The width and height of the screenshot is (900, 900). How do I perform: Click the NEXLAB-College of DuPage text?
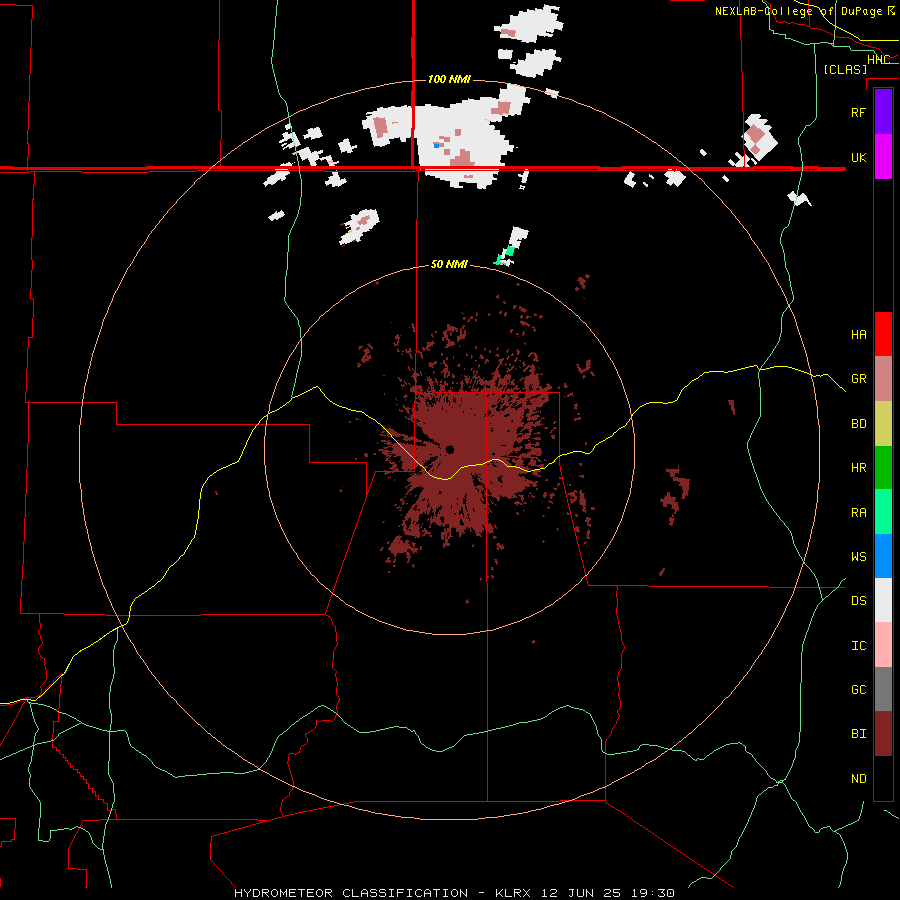pyautogui.click(x=798, y=11)
